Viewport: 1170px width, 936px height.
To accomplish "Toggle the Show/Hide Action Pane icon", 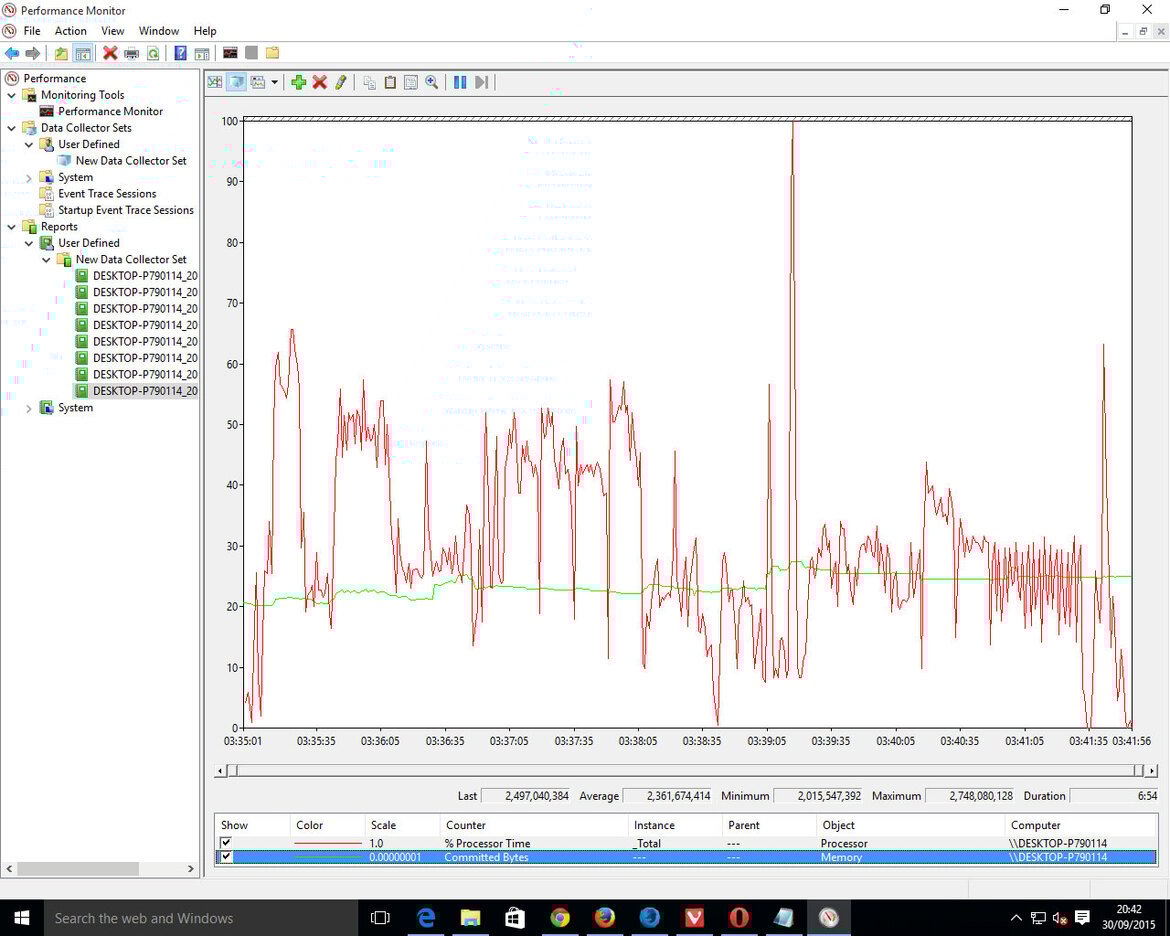I will coord(201,53).
